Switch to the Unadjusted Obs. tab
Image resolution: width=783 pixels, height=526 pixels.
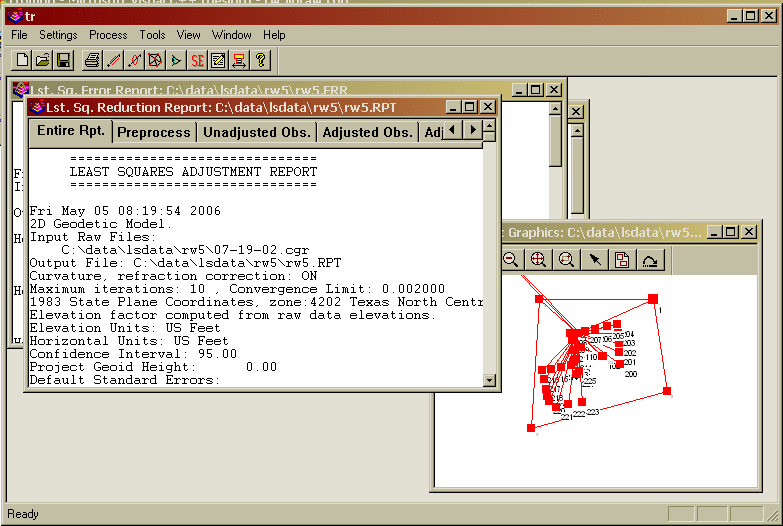257,132
